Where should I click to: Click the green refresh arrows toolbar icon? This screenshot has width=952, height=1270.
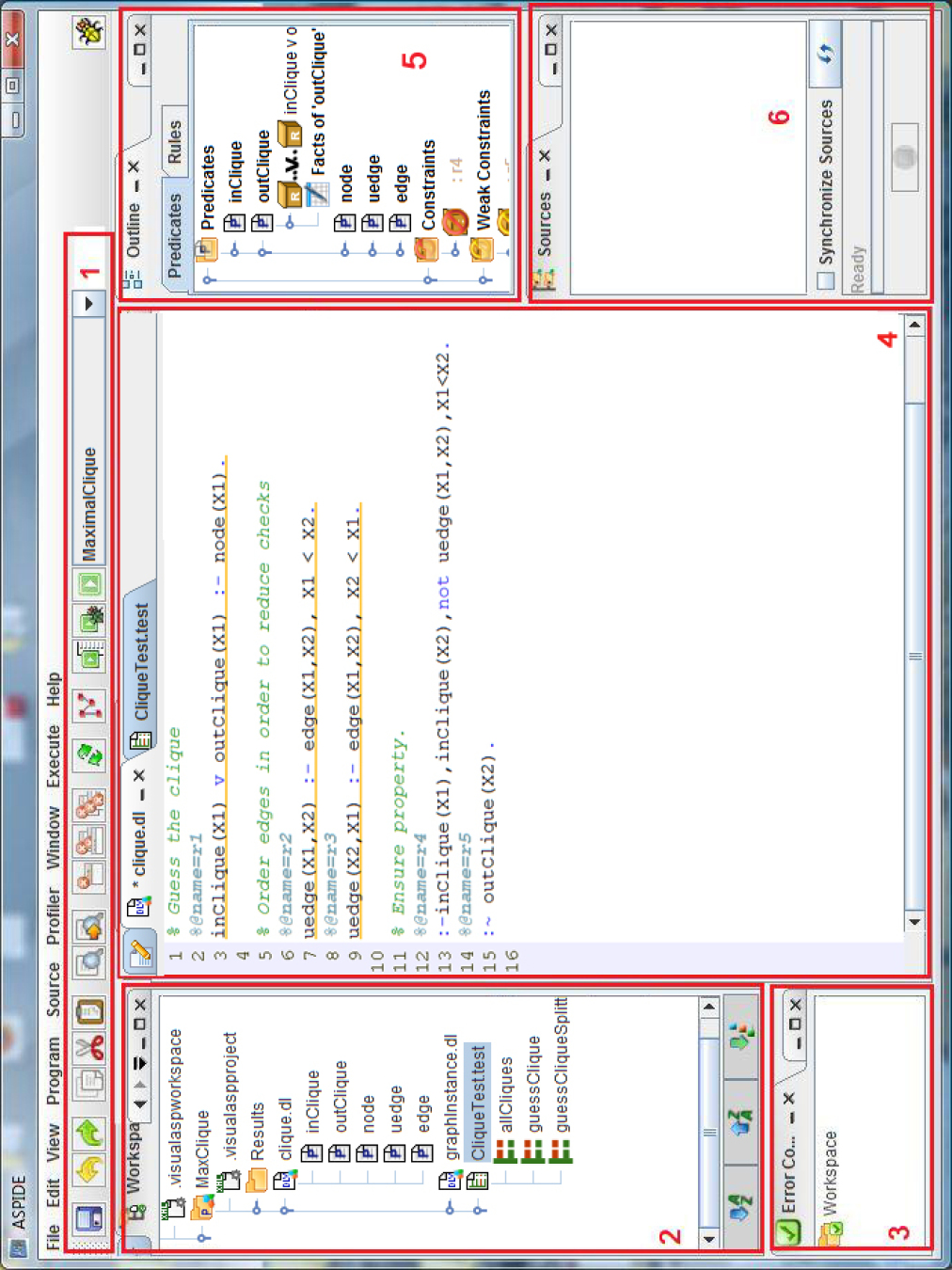(x=89, y=754)
